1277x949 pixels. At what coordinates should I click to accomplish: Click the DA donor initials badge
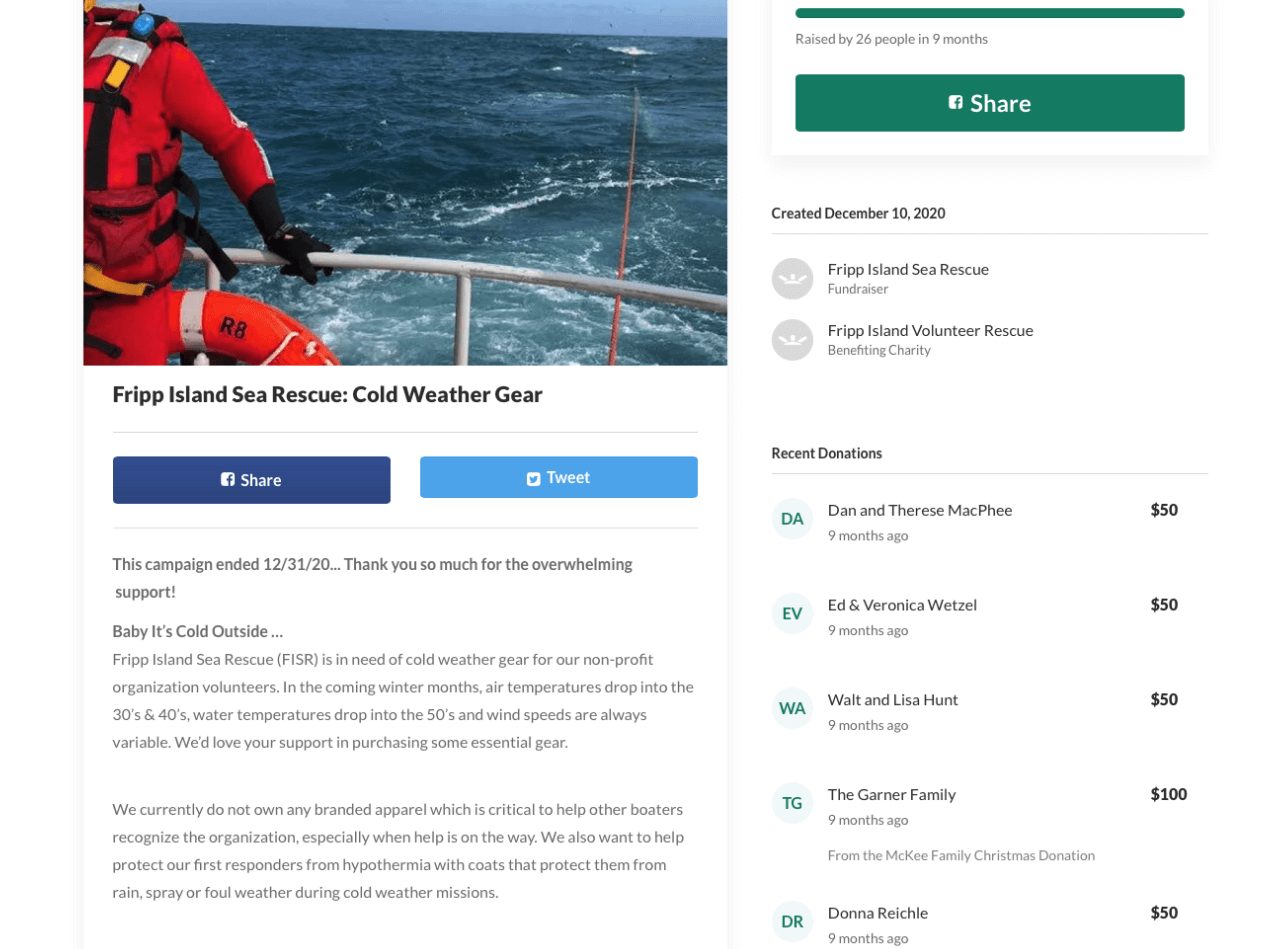click(792, 519)
